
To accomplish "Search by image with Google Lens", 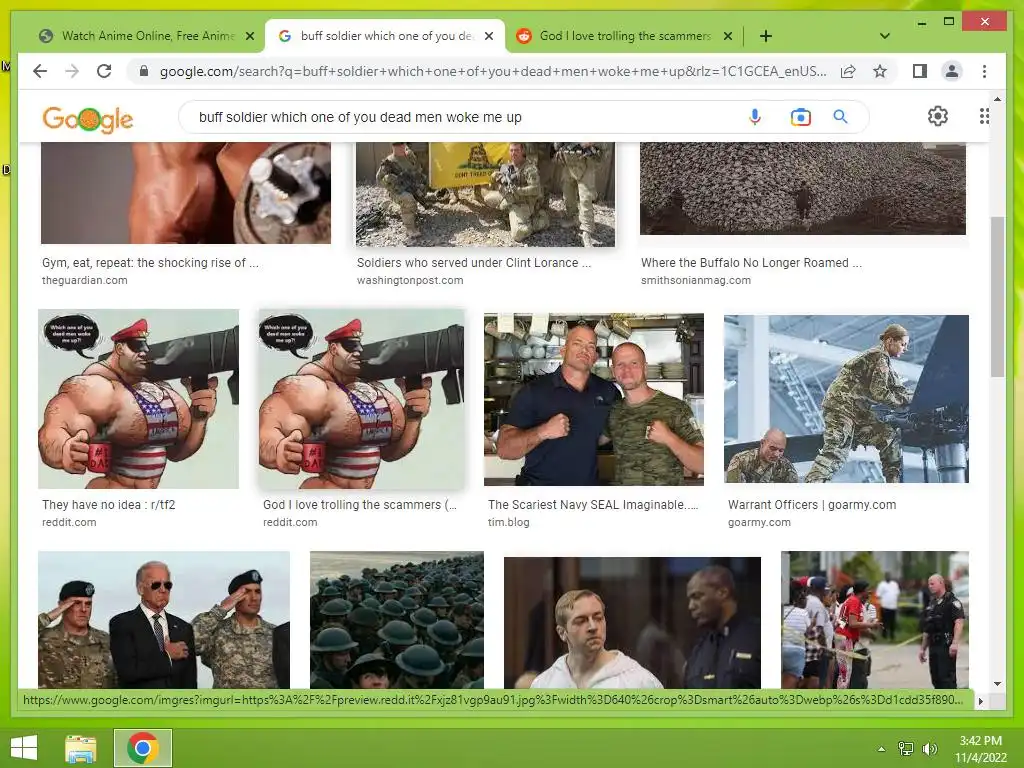I will click(800, 117).
